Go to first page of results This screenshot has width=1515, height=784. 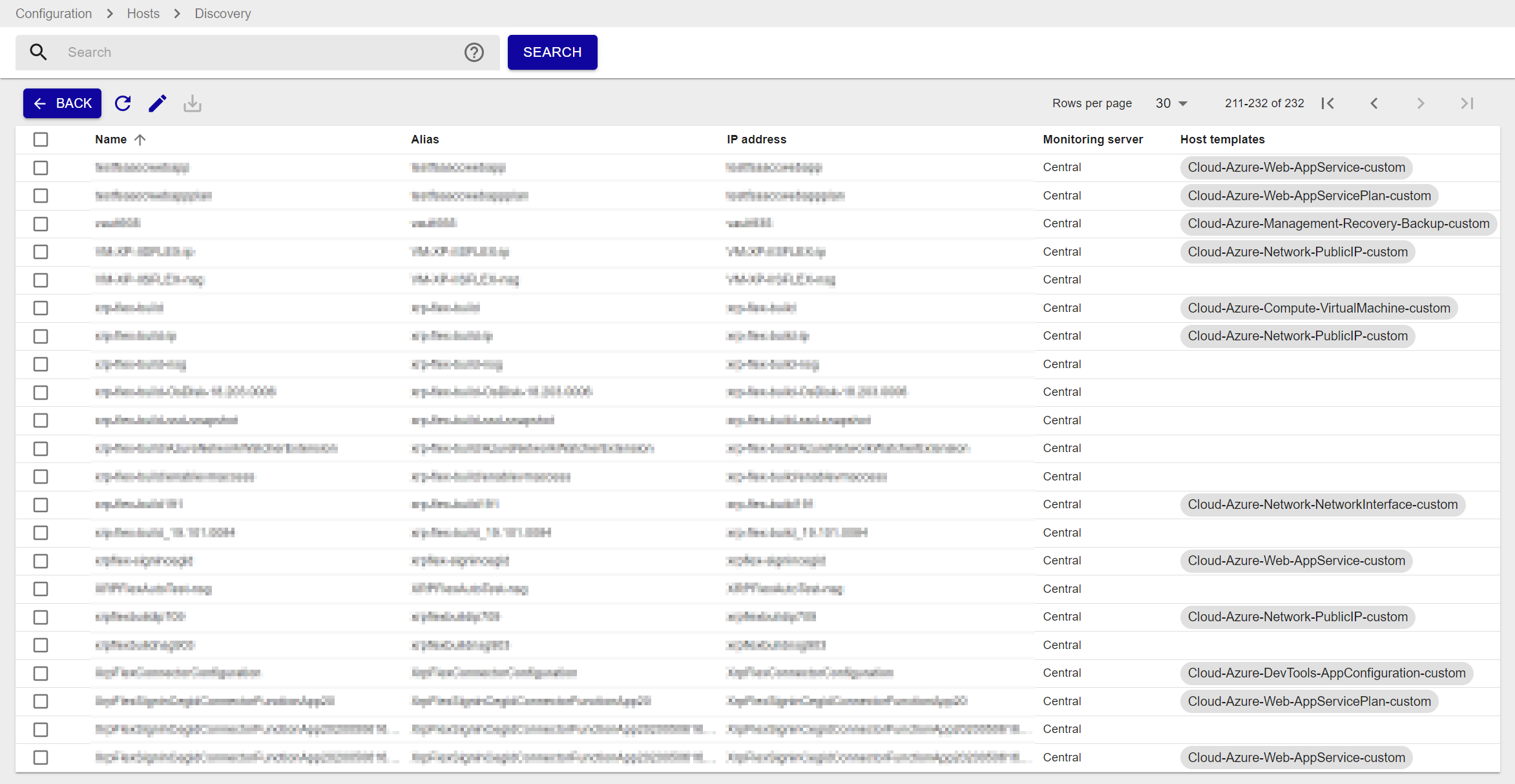tap(1328, 103)
